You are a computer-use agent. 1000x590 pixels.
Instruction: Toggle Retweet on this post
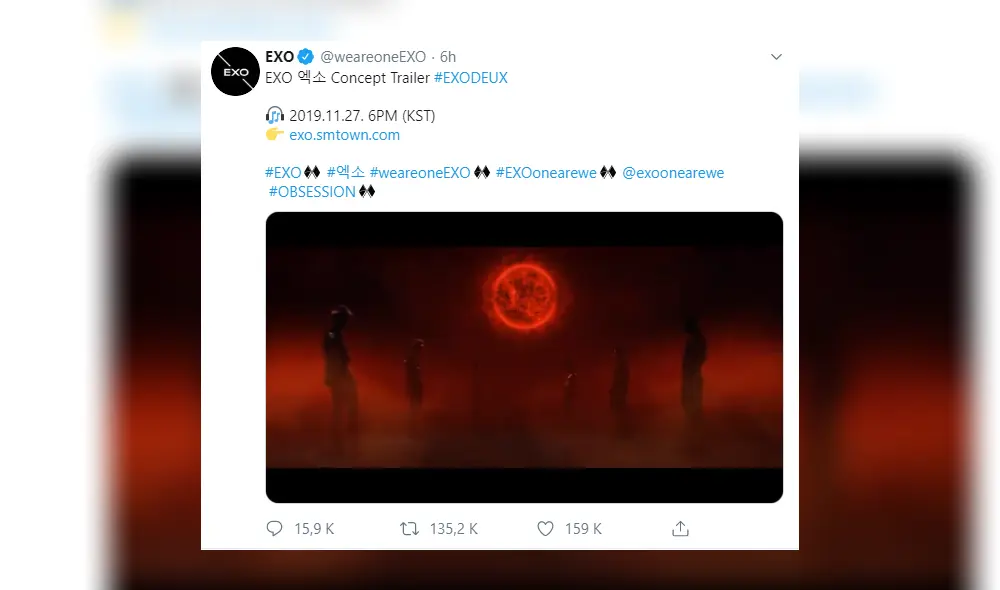pos(409,528)
